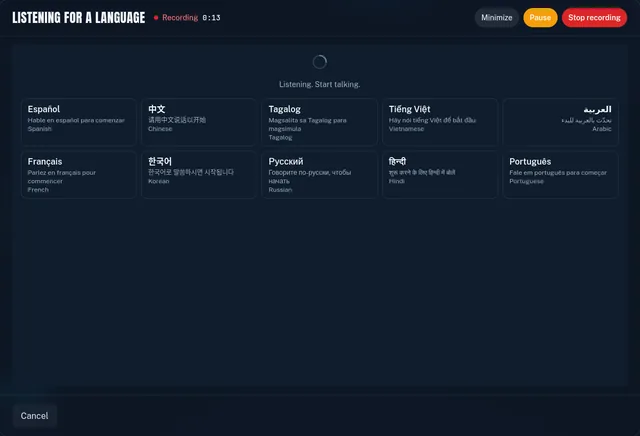The width and height of the screenshot is (640, 436).
Task: Click the red recording indicator dot
Action: point(156,18)
